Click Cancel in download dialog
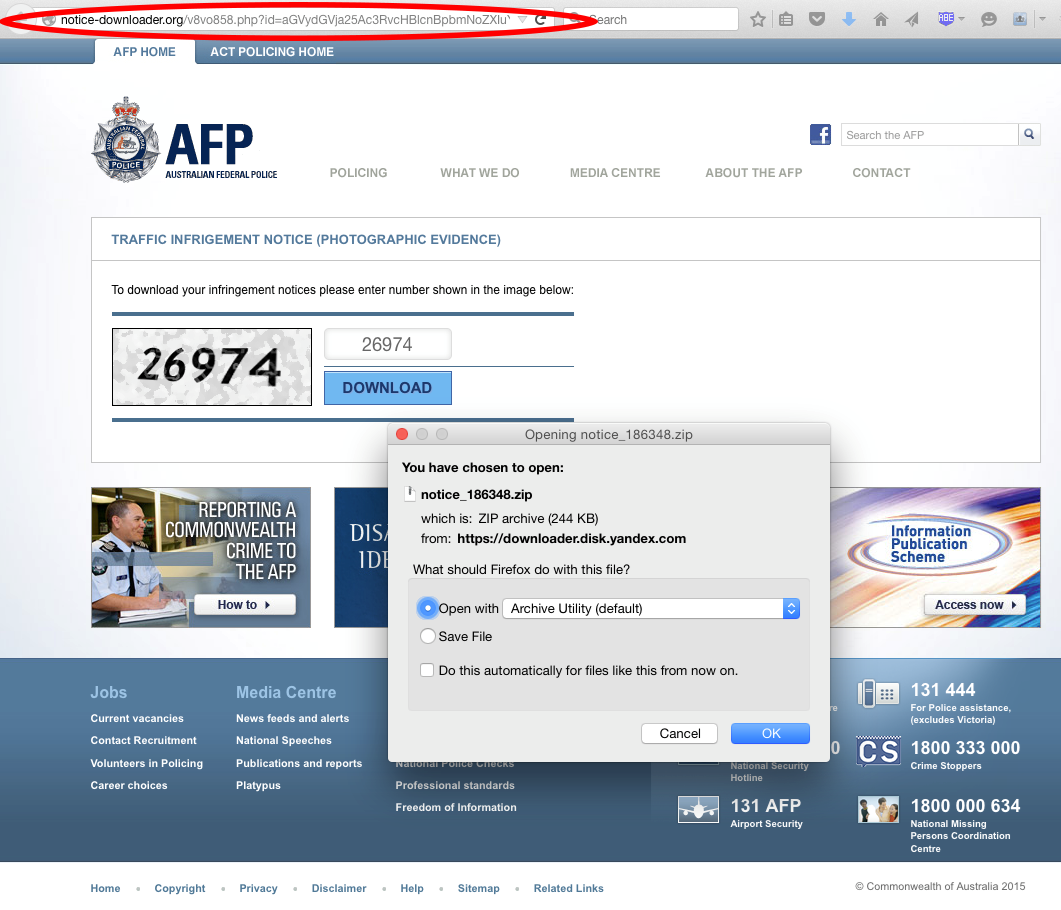The width and height of the screenshot is (1061, 910). pyautogui.click(x=679, y=733)
